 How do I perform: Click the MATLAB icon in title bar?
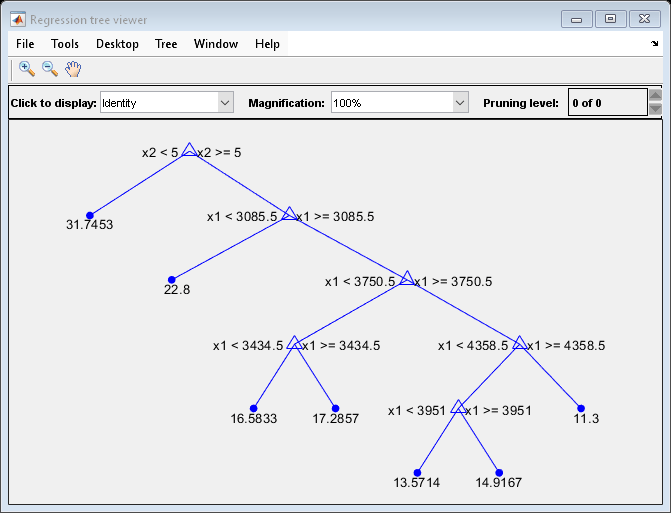click(x=18, y=19)
